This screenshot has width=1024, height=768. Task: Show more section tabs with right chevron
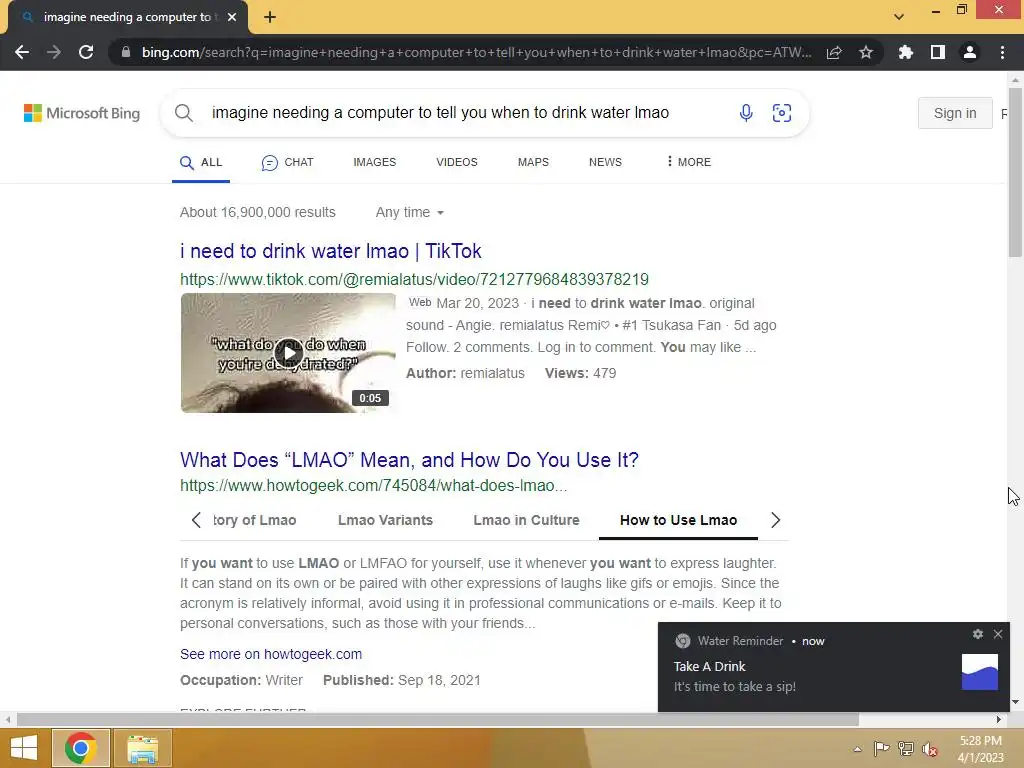[x=775, y=520]
